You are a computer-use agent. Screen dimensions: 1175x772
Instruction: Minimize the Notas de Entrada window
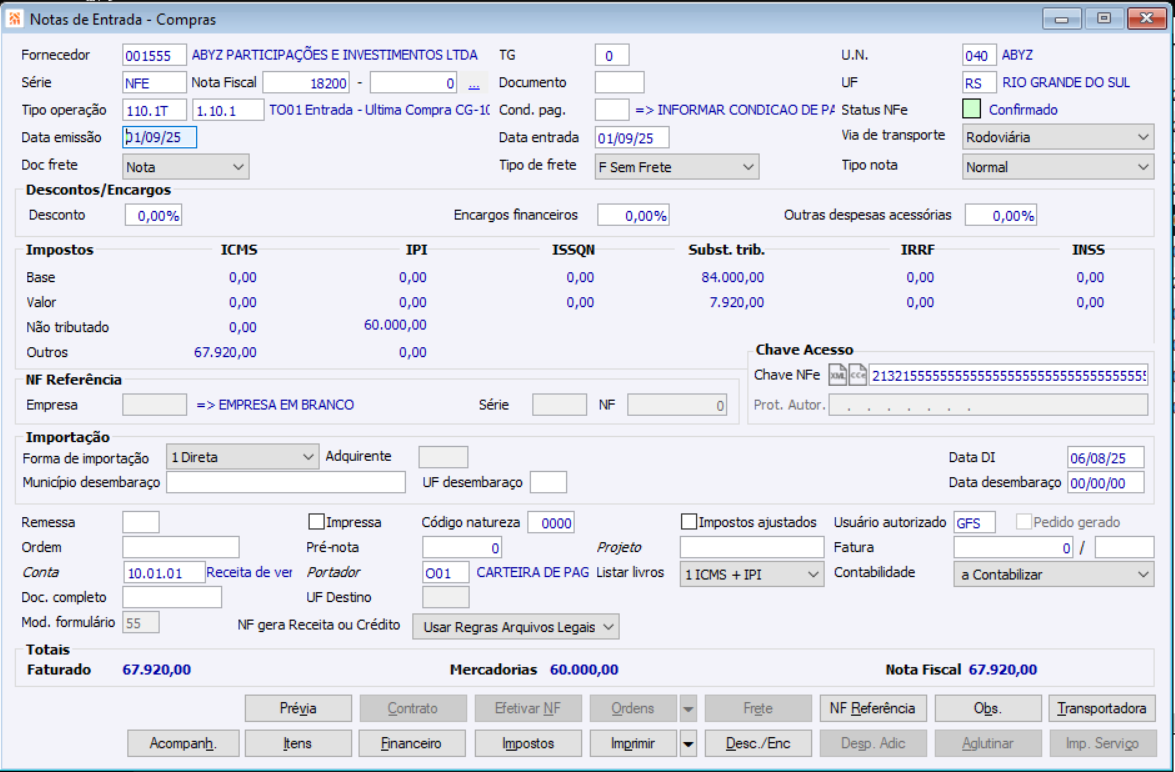(1062, 18)
